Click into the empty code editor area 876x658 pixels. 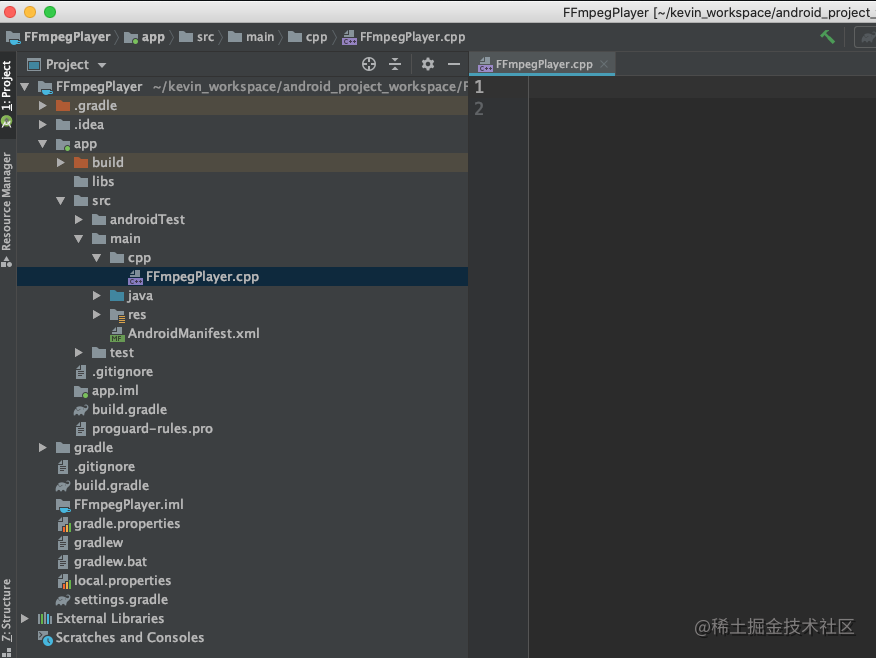tap(702, 366)
